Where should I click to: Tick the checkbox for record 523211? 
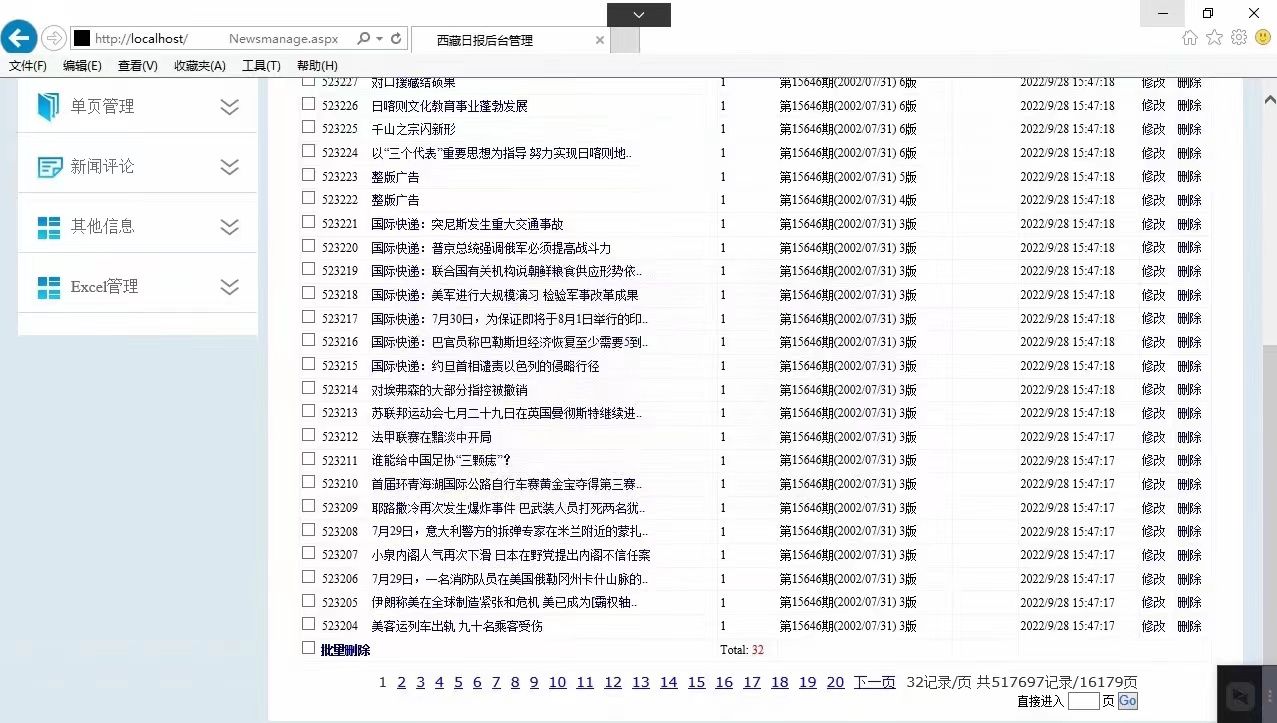point(309,459)
